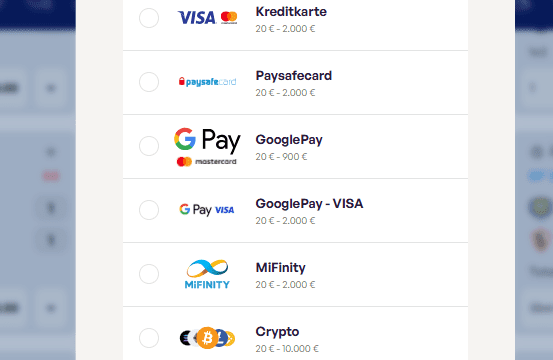Viewport: 553px width, 360px height.
Task: Select the Kreditkarte radio button
Action: (x=149, y=18)
